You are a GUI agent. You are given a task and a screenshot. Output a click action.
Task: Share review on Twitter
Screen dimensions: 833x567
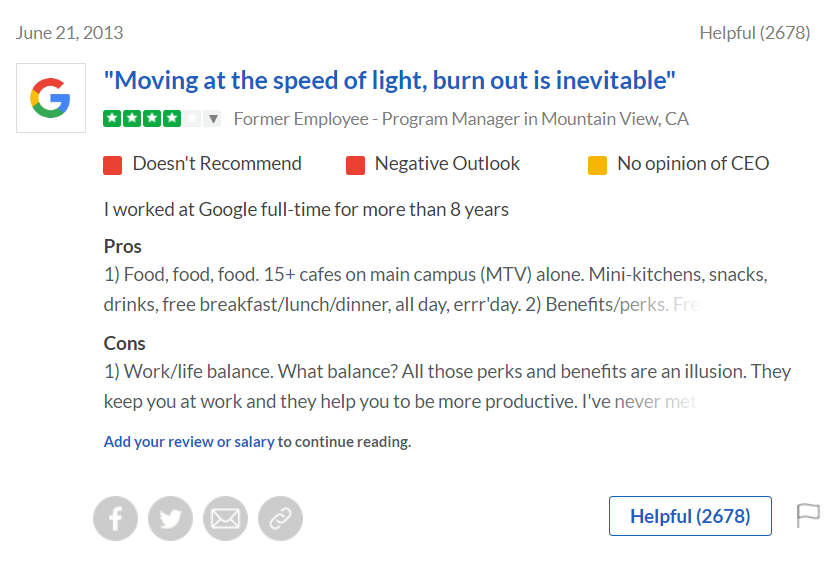click(x=170, y=518)
